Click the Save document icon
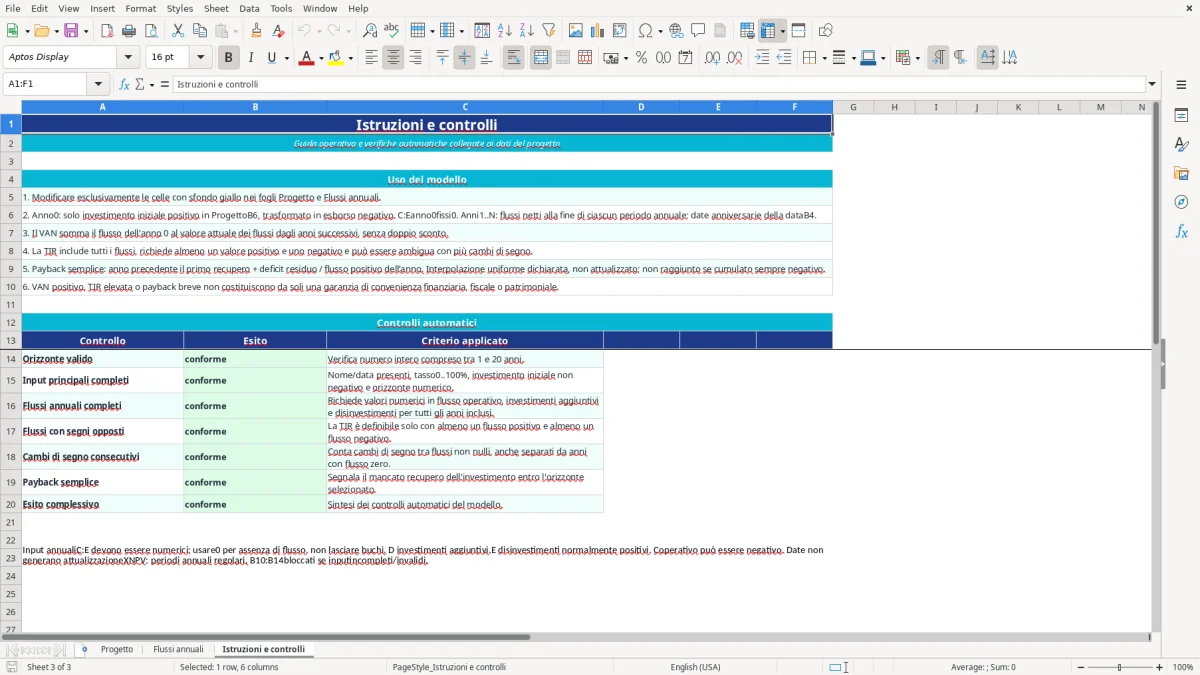The width and height of the screenshot is (1200, 675). coord(71,31)
